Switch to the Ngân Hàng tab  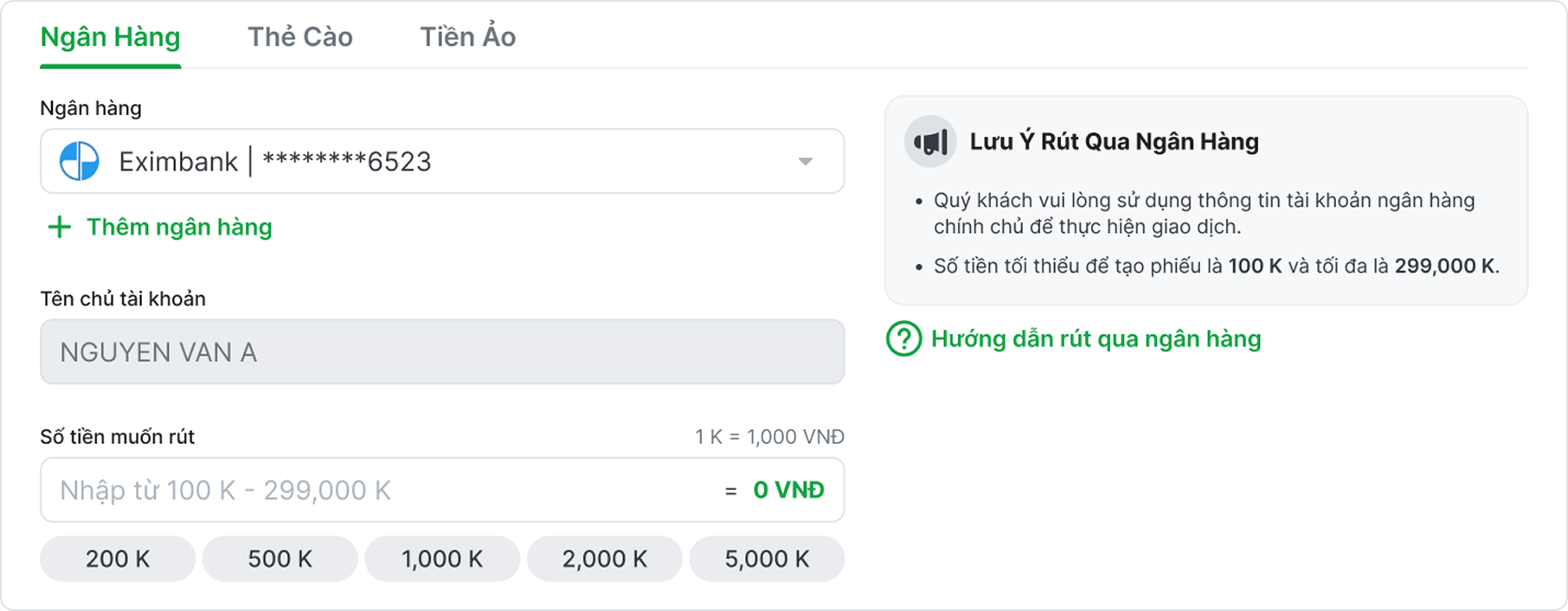tap(111, 37)
